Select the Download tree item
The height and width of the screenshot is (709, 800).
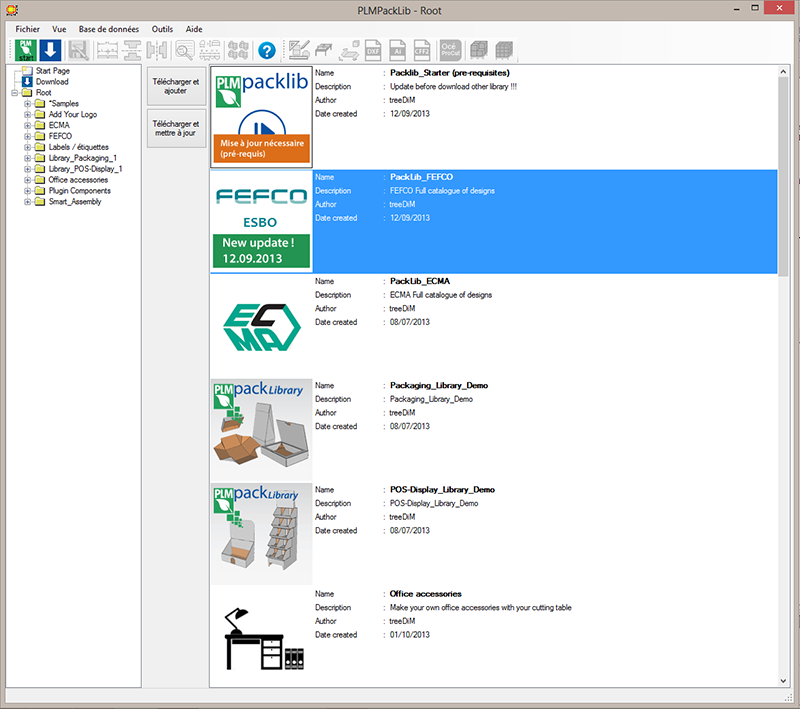click(x=52, y=82)
